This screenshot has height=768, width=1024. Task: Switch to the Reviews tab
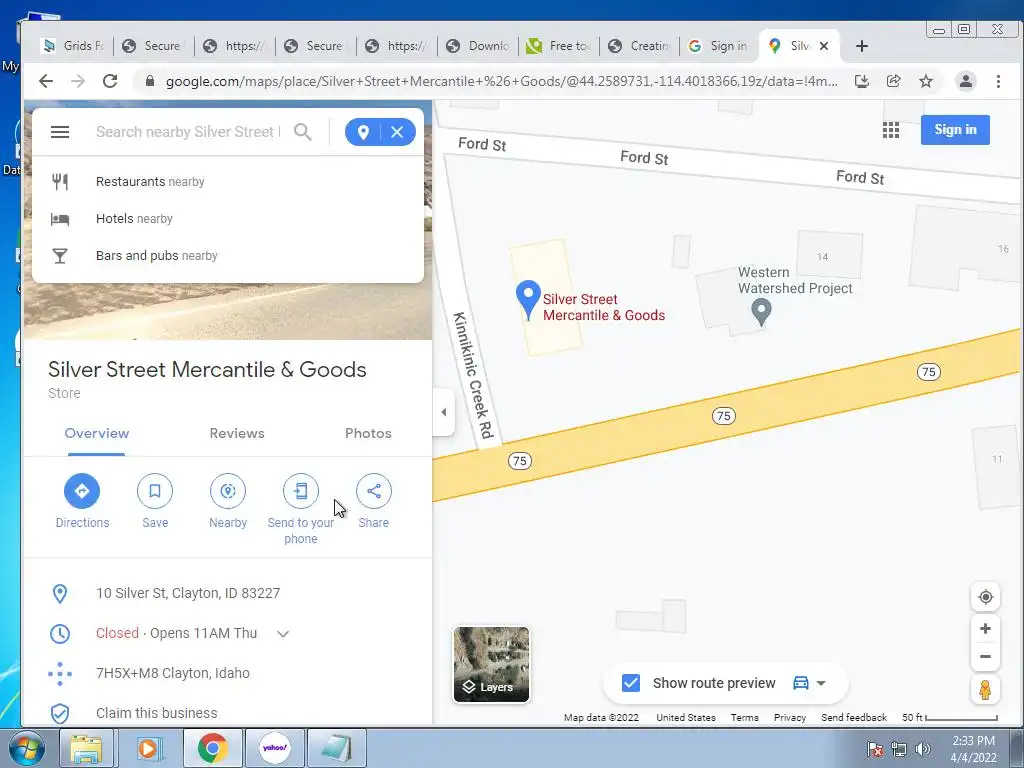pyautogui.click(x=237, y=434)
